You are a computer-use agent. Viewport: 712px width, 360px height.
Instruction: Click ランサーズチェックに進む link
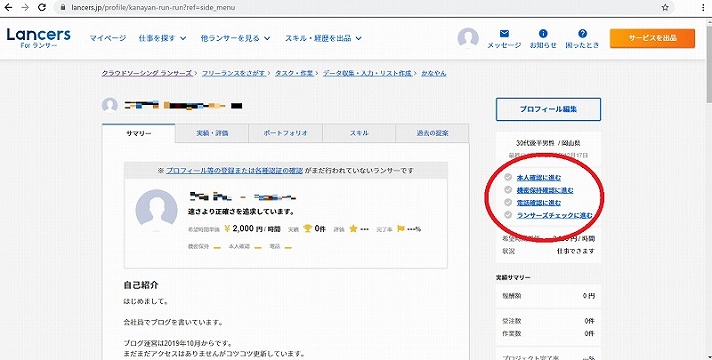pos(554,215)
